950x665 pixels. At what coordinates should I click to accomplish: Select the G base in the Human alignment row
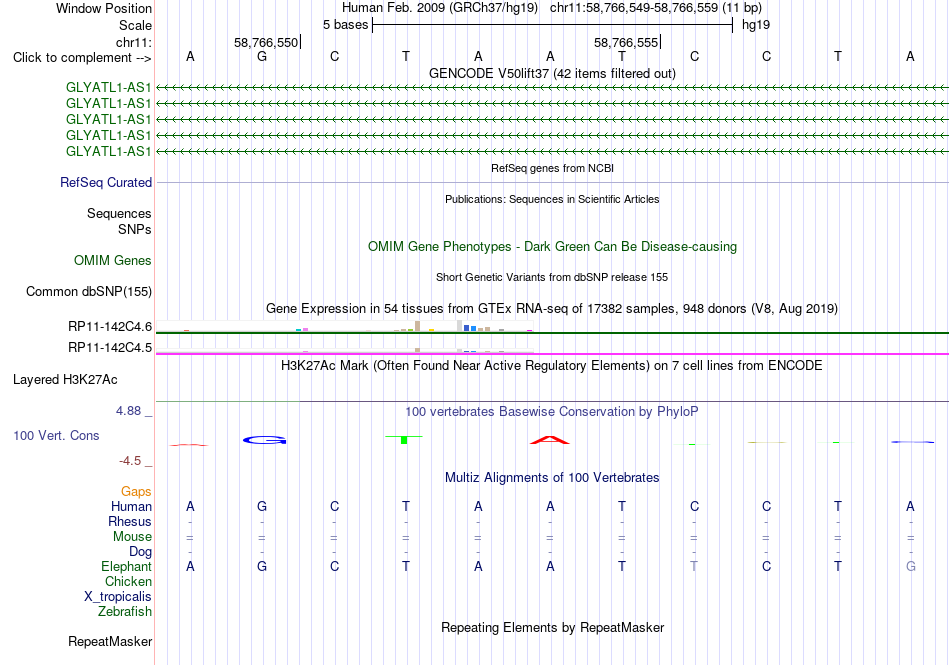click(262, 506)
